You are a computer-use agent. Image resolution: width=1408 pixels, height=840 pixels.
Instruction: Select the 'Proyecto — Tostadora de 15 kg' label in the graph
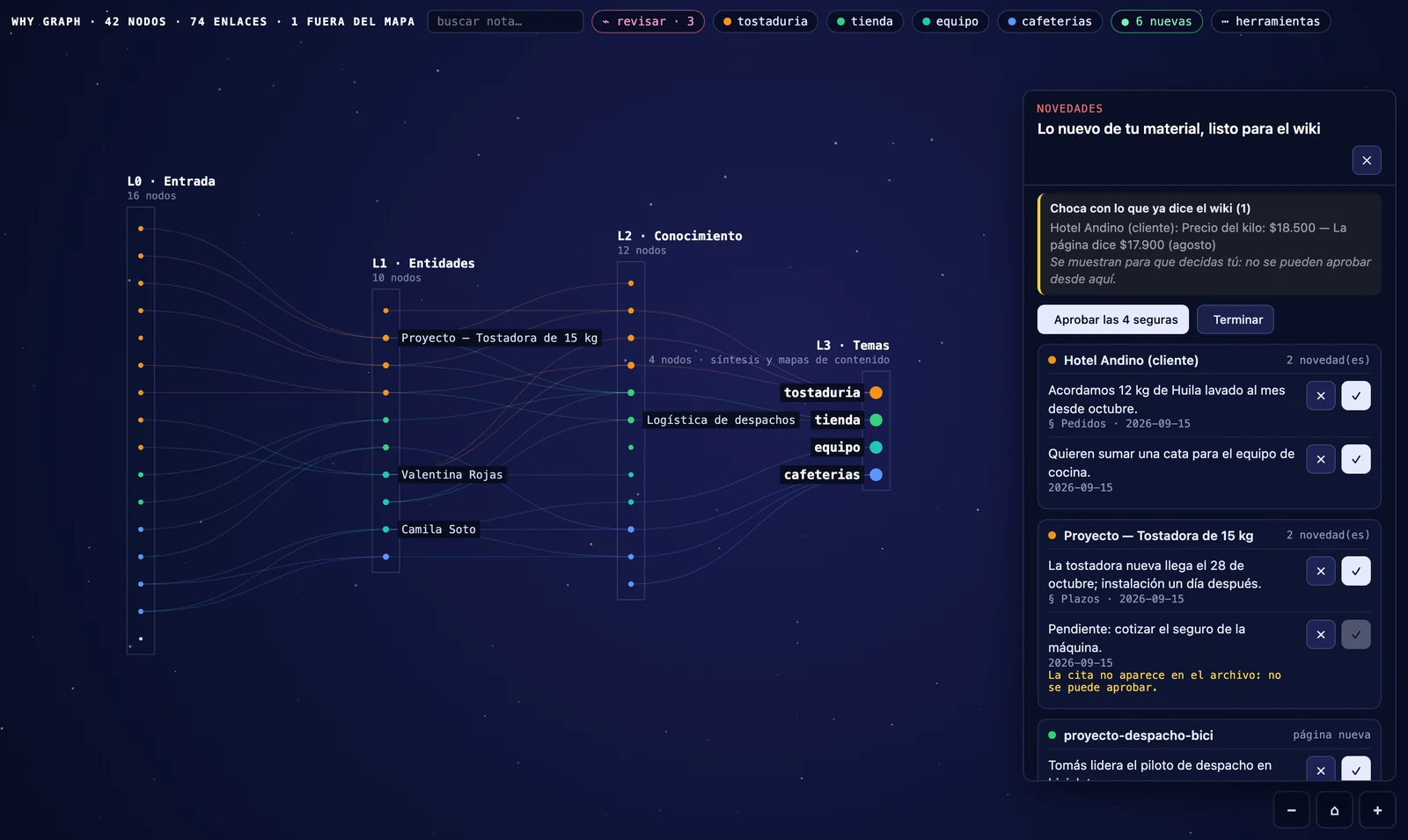click(499, 338)
